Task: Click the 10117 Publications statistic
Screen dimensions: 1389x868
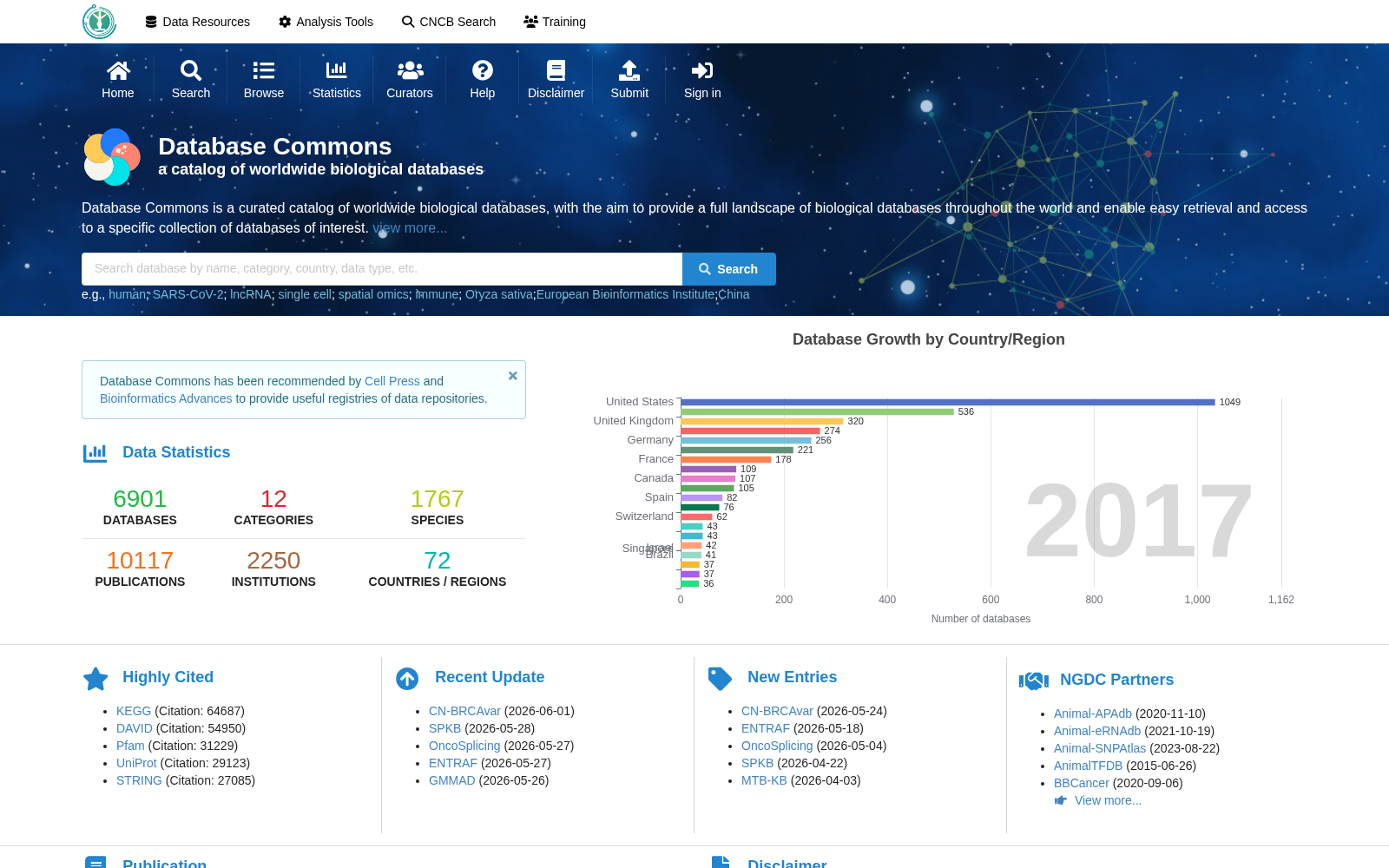Action: 140,569
